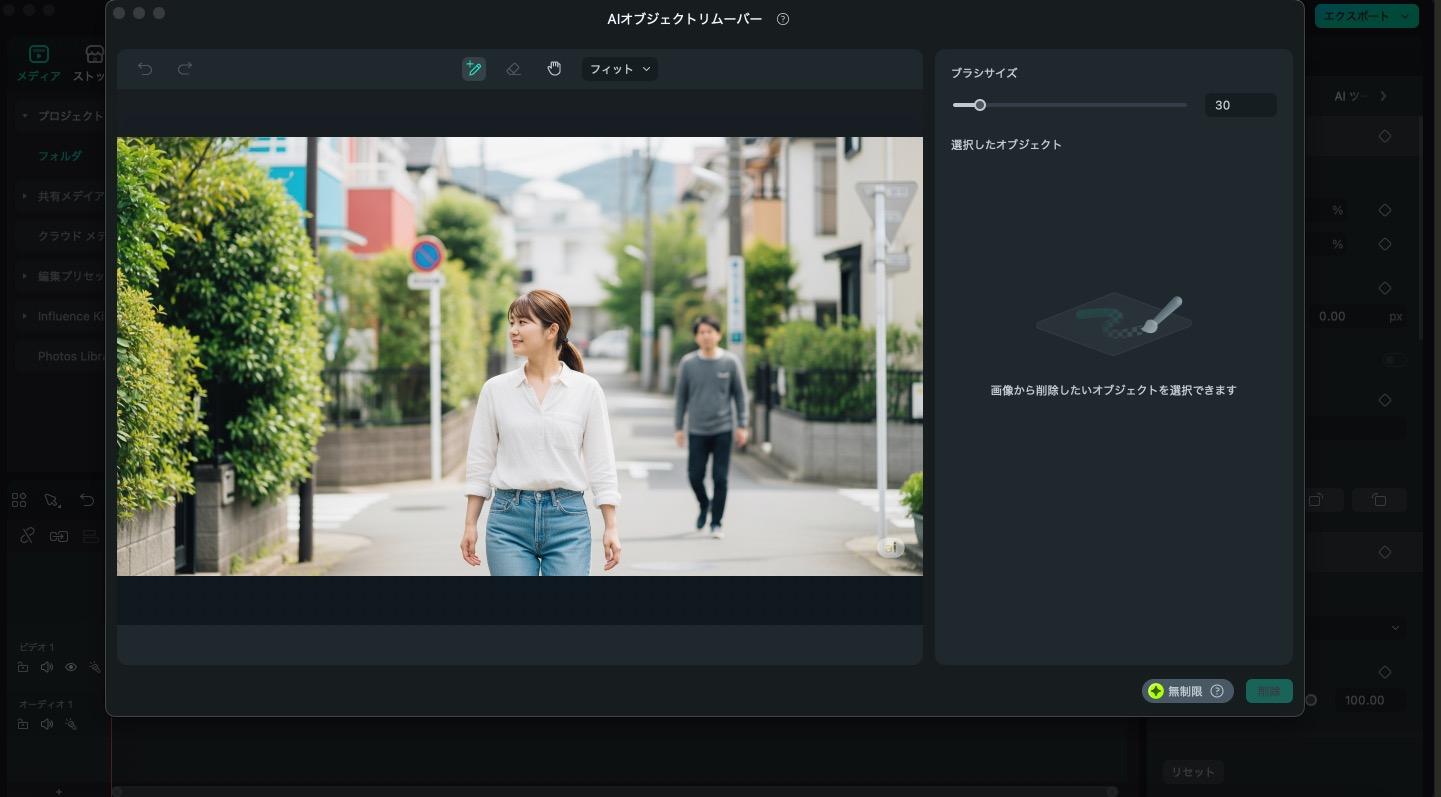Switch to the メディア tab in main window
This screenshot has width=1441, height=797.
38,63
